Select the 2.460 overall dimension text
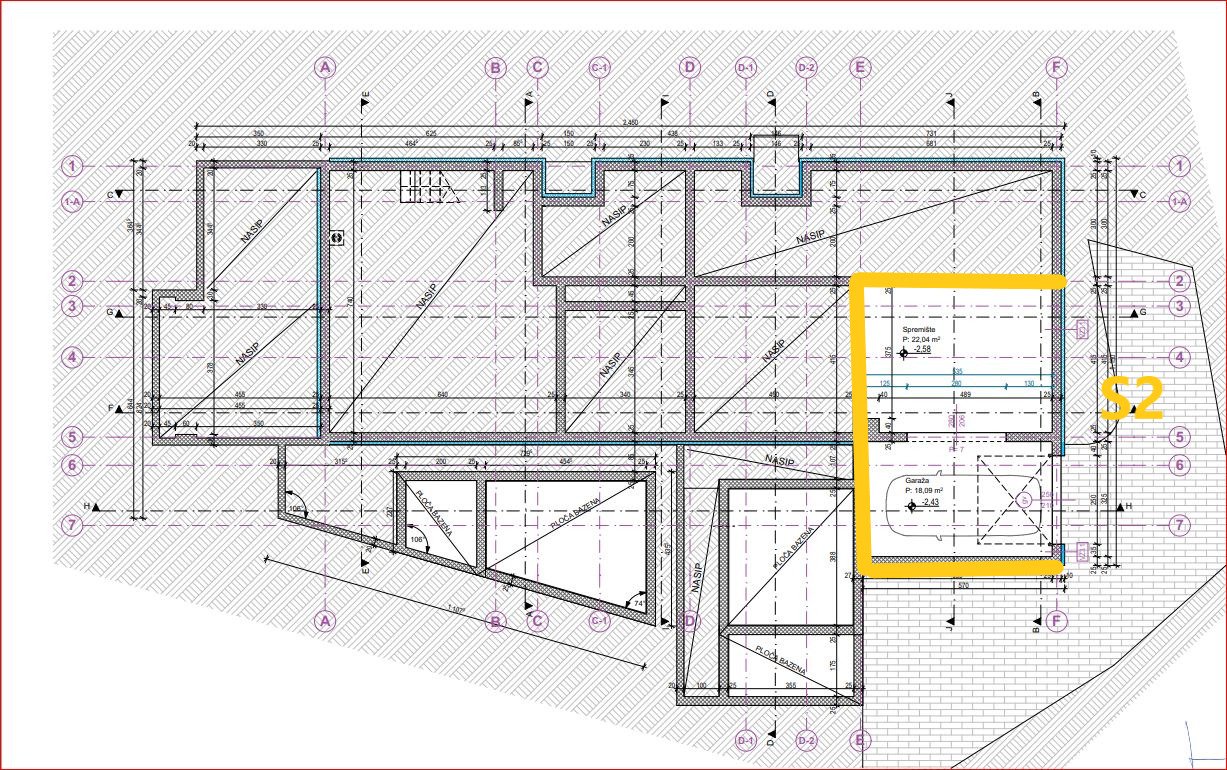This screenshot has height=770, width=1227. point(630,123)
